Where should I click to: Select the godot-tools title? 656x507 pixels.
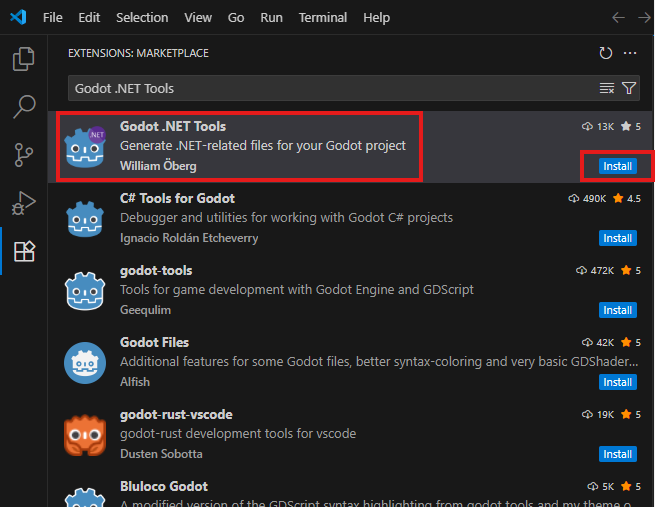156,271
